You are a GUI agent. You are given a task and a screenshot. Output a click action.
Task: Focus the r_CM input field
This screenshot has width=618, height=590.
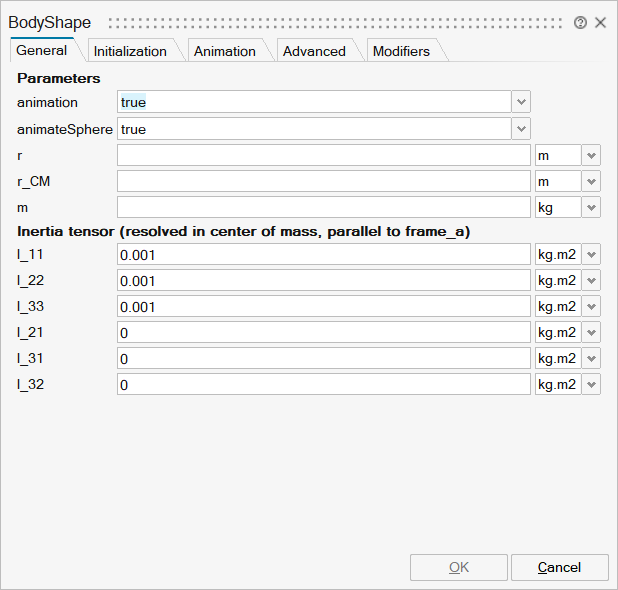[323, 181]
